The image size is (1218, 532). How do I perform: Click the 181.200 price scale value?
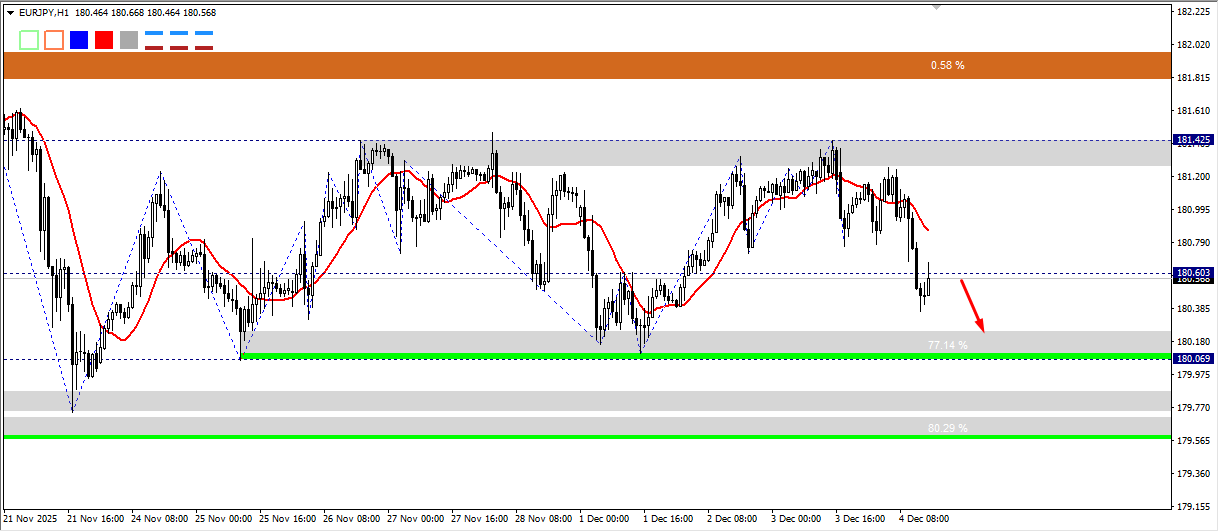point(1194,177)
